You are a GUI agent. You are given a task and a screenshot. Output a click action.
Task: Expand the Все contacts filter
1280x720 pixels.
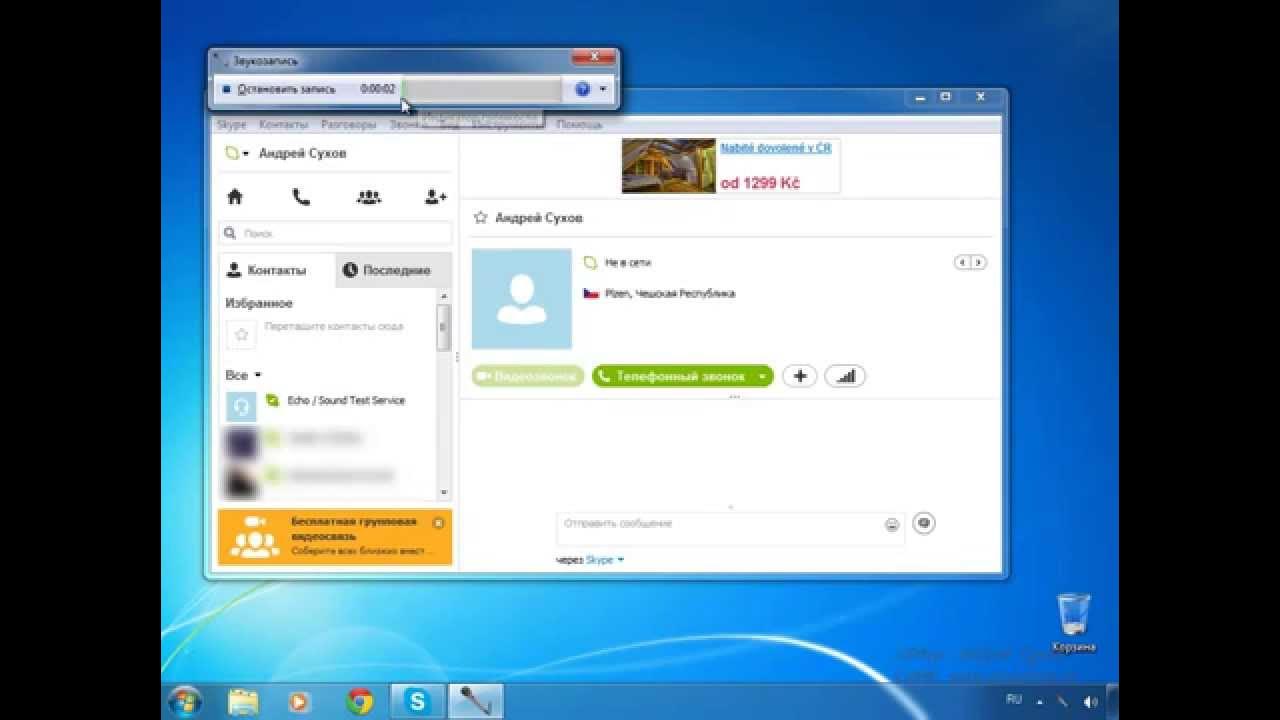258,375
